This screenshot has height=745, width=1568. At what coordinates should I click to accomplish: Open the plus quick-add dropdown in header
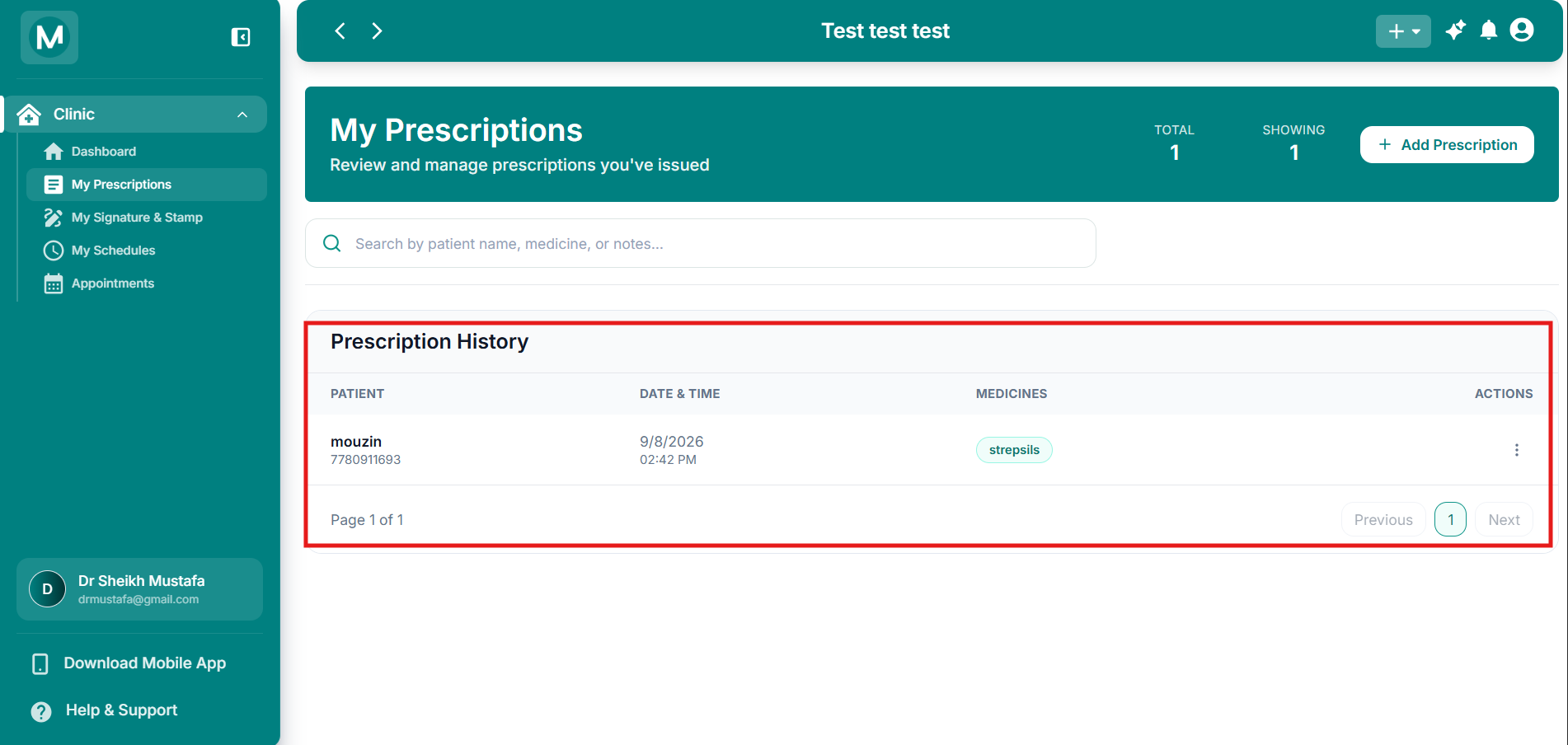(x=1403, y=31)
